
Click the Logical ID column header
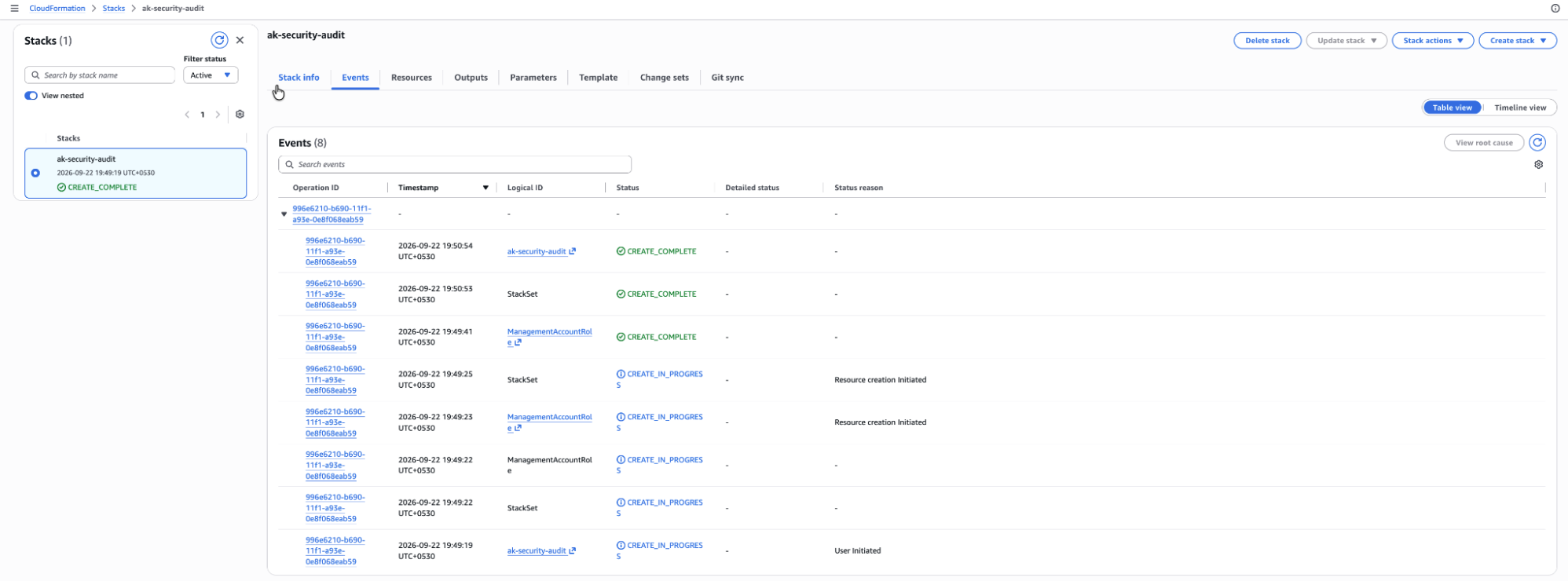[525, 188]
